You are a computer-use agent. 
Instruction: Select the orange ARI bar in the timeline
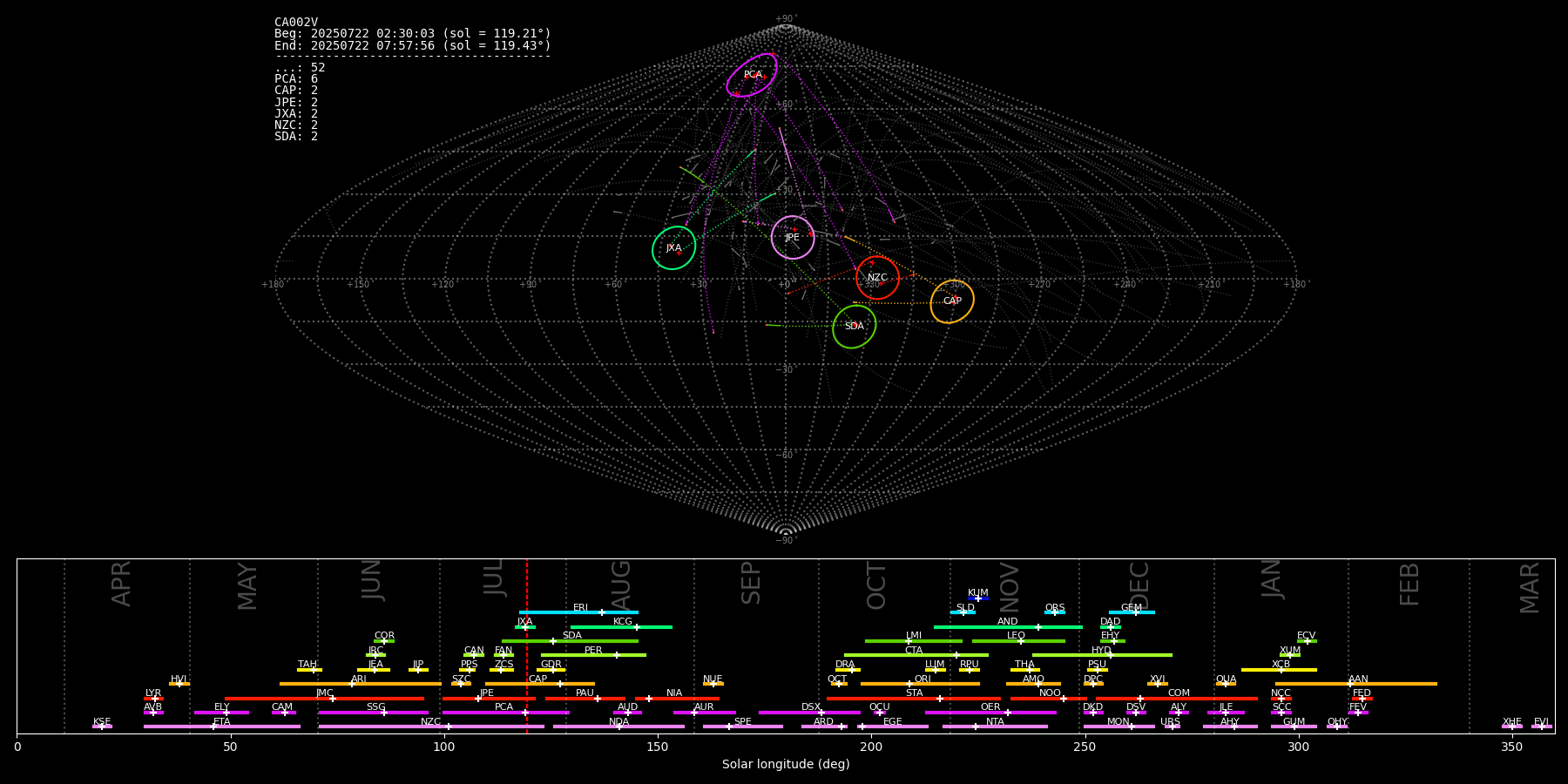pyautogui.click(x=360, y=684)
